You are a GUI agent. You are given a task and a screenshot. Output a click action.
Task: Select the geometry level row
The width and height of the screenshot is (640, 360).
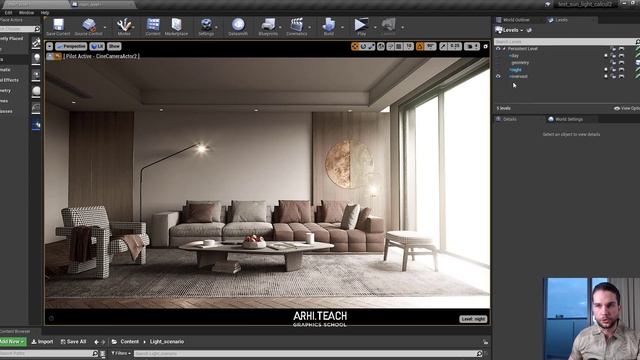[x=520, y=63]
